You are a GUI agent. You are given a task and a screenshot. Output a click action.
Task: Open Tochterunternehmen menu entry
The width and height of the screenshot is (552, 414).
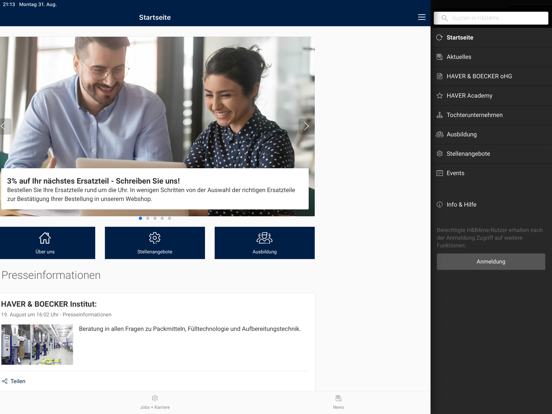point(491,115)
